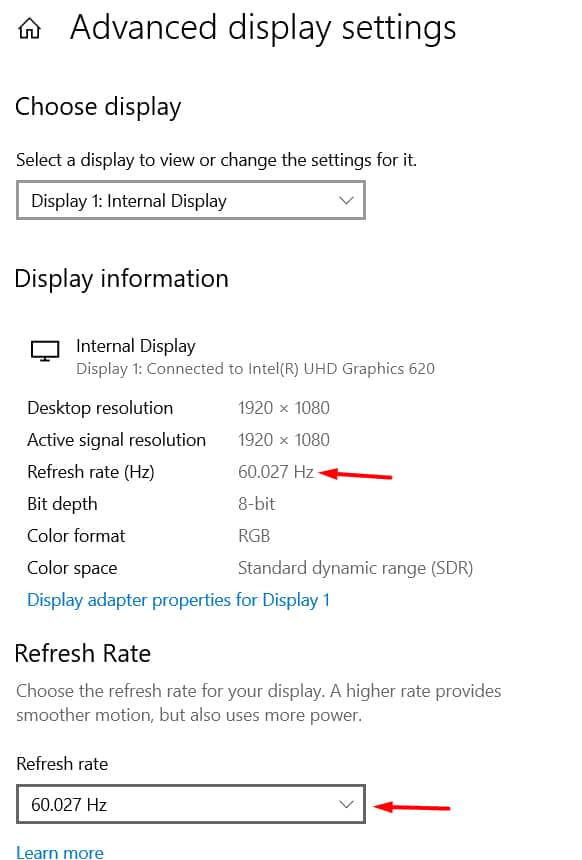
Task: Open the 'Display 1: Internal Display' dropdown
Action: pos(190,200)
